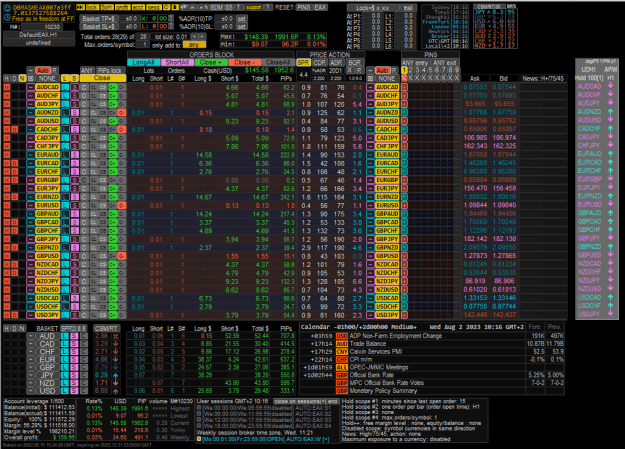Select pin number 1 tab
The image size is (625, 449).
(404, 70)
